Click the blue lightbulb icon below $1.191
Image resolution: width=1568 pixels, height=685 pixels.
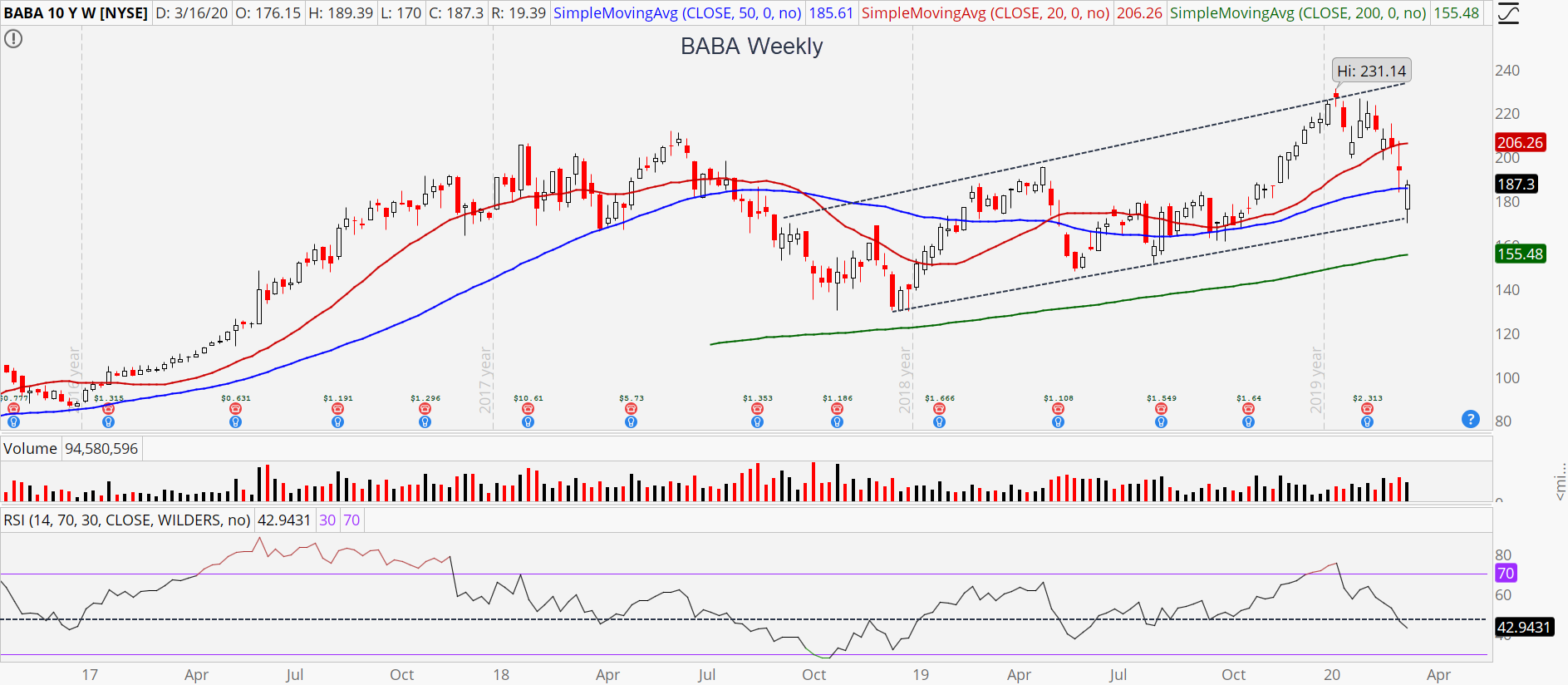(337, 422)
